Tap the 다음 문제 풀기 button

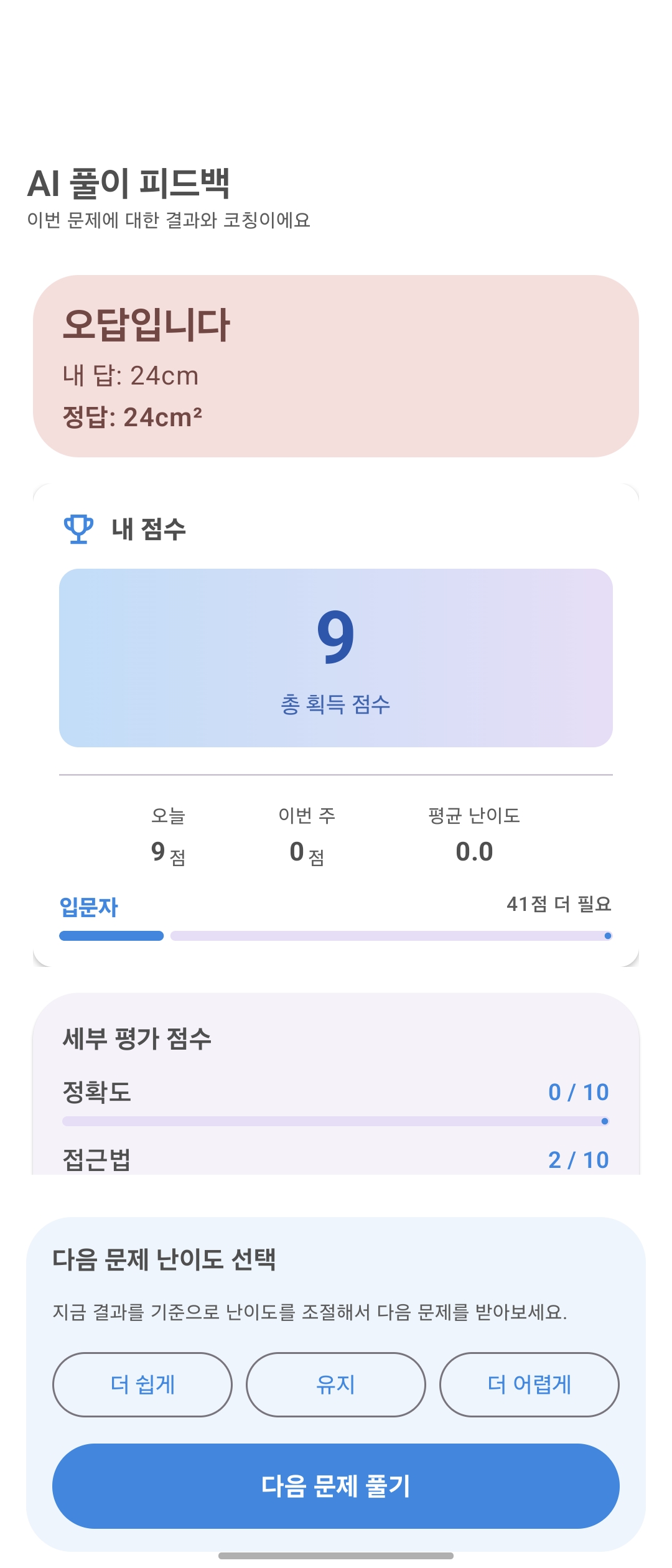point(336,1486)
